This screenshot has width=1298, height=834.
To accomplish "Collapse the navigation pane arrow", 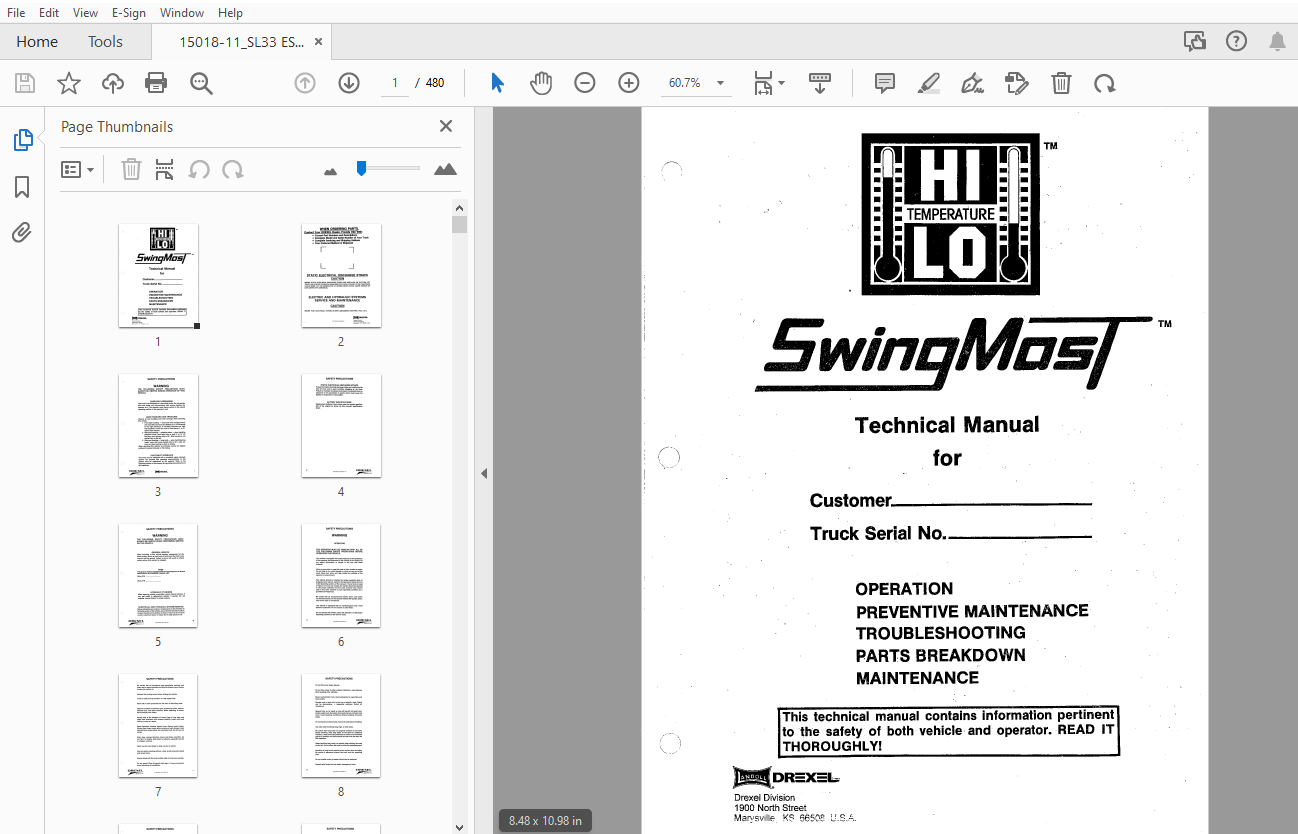I will [484, 473].
